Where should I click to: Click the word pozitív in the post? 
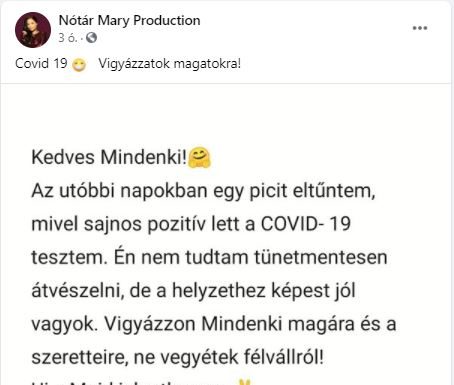pyautogui.click(x=177, y=224)
